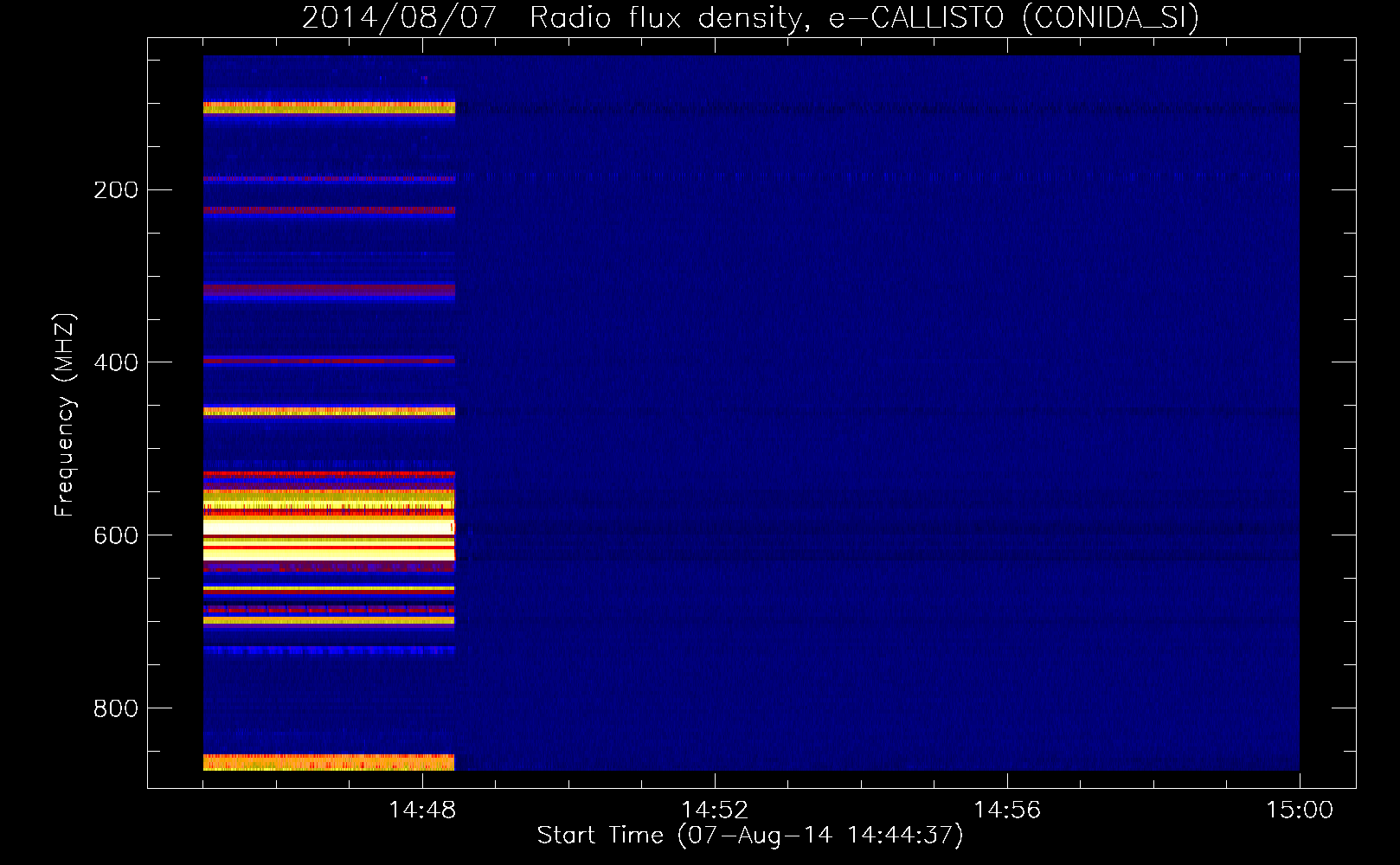Click the 14:48 time tick label
This screenshot has height=865, width=1400.
[x=422, y=811]
